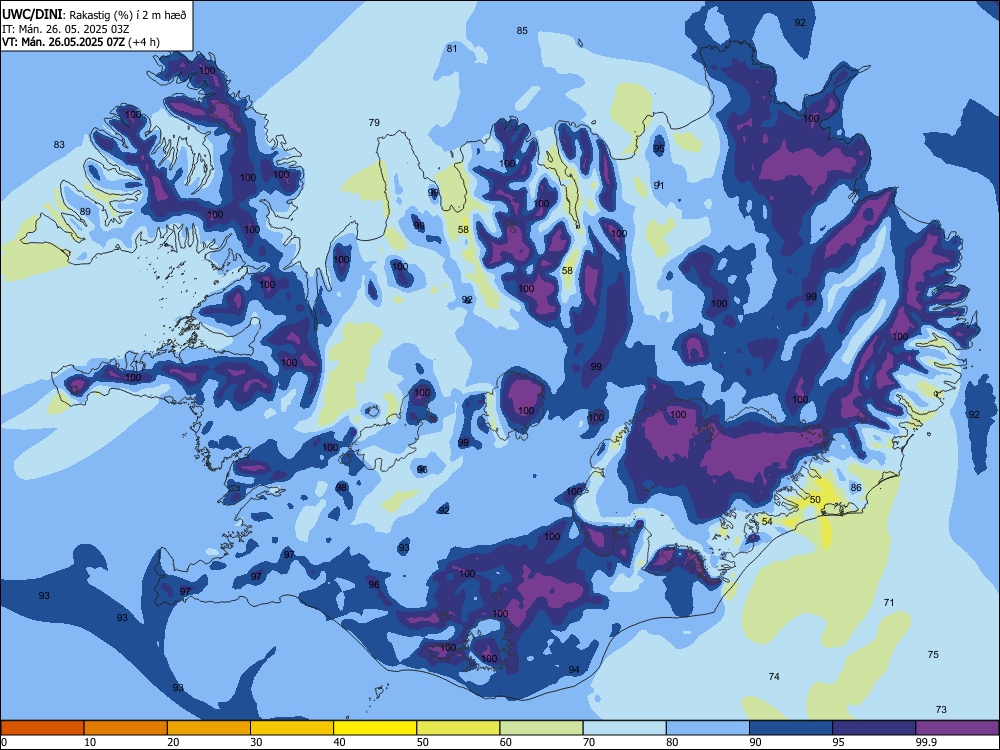The height and width of the screenshot is (750, 1000).
Task: Click the amber 20–30 legend swatch
Action: [x=209, y=728]
